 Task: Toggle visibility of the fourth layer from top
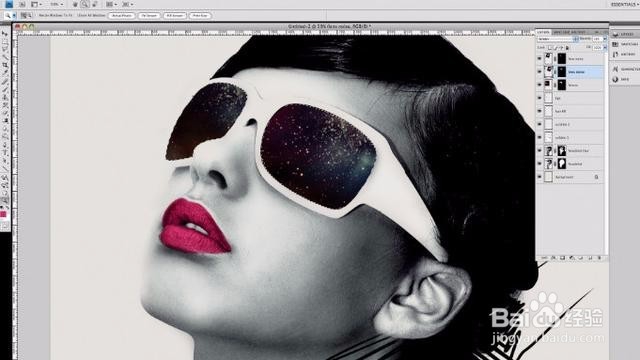click(540, 98)
